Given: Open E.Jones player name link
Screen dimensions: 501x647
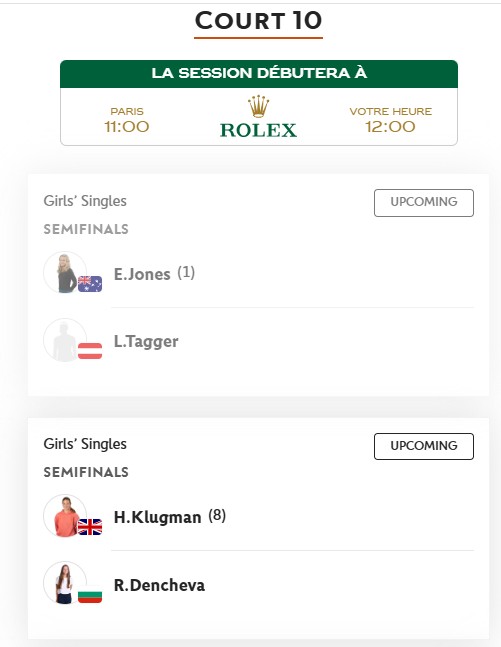Looking at the screenshot, I should point(142,274).
